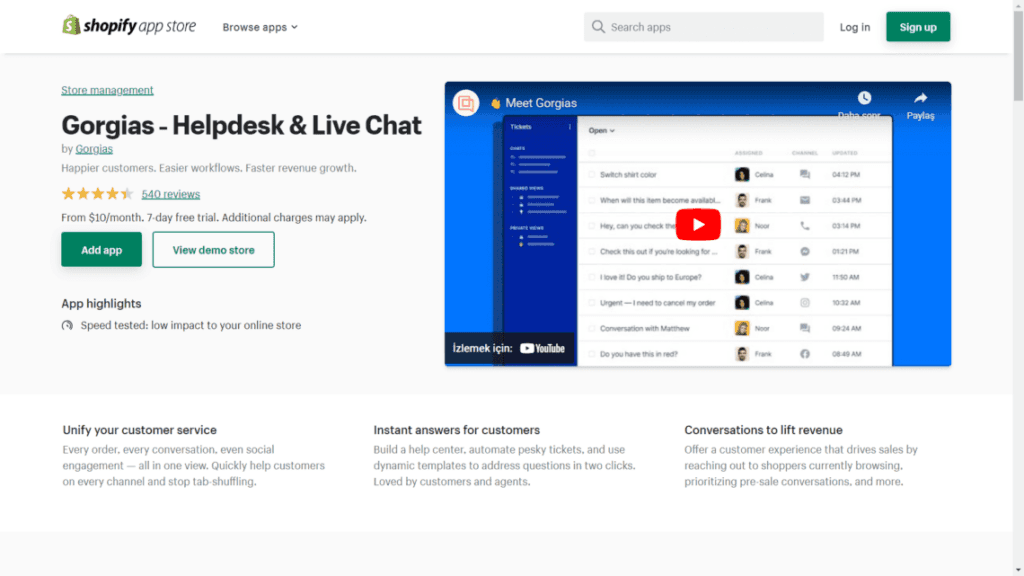Play the Meet Gorgias video

tap(699, 224)
